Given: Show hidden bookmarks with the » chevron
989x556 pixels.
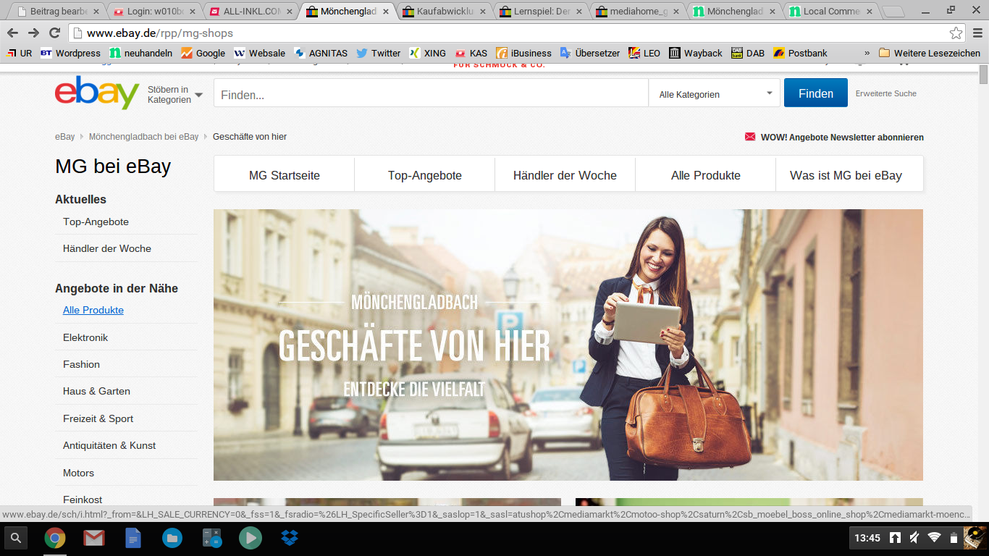Looking at the screenshot, I should 867,53.
